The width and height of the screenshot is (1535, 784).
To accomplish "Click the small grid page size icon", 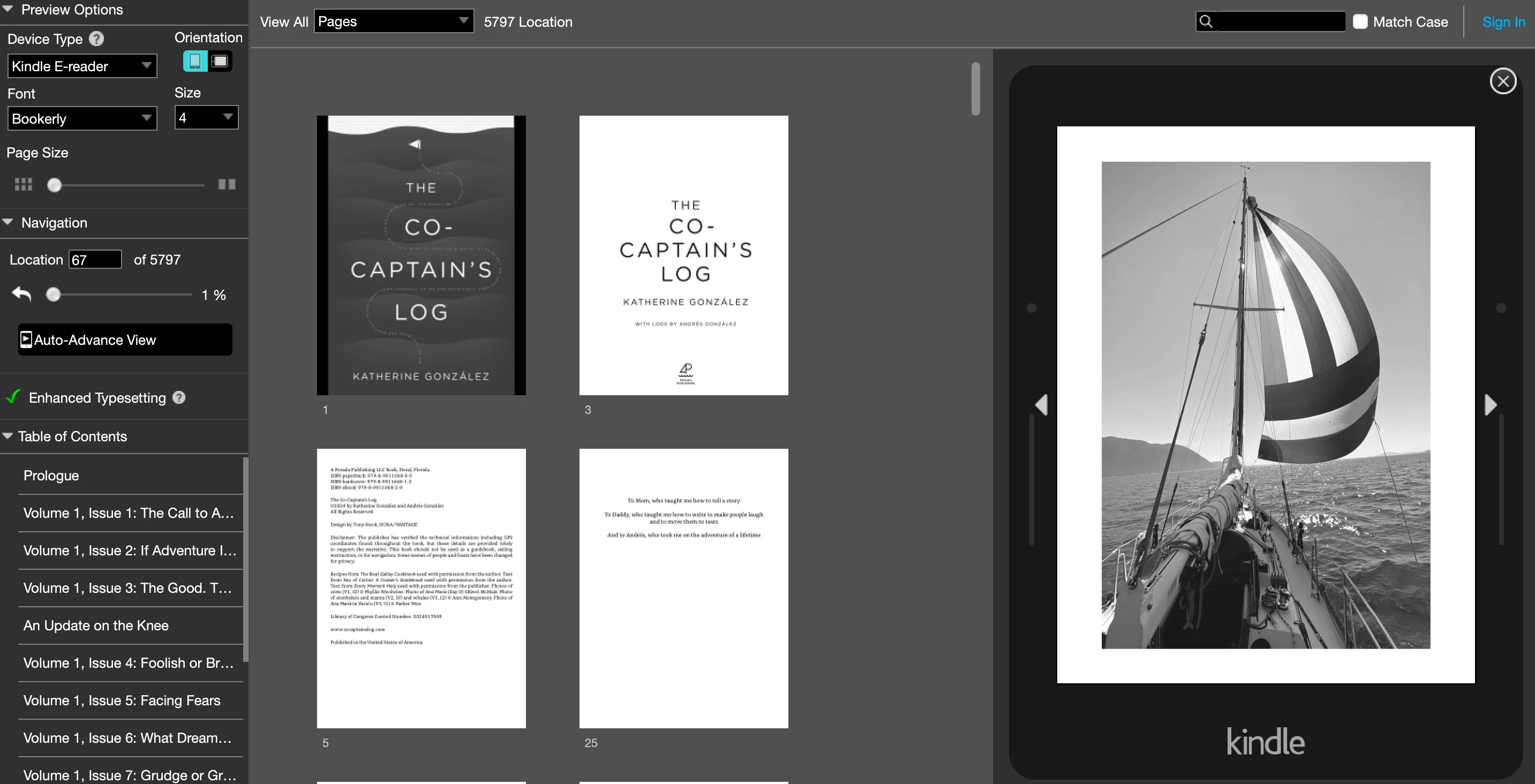I will (x=23, y=184).
